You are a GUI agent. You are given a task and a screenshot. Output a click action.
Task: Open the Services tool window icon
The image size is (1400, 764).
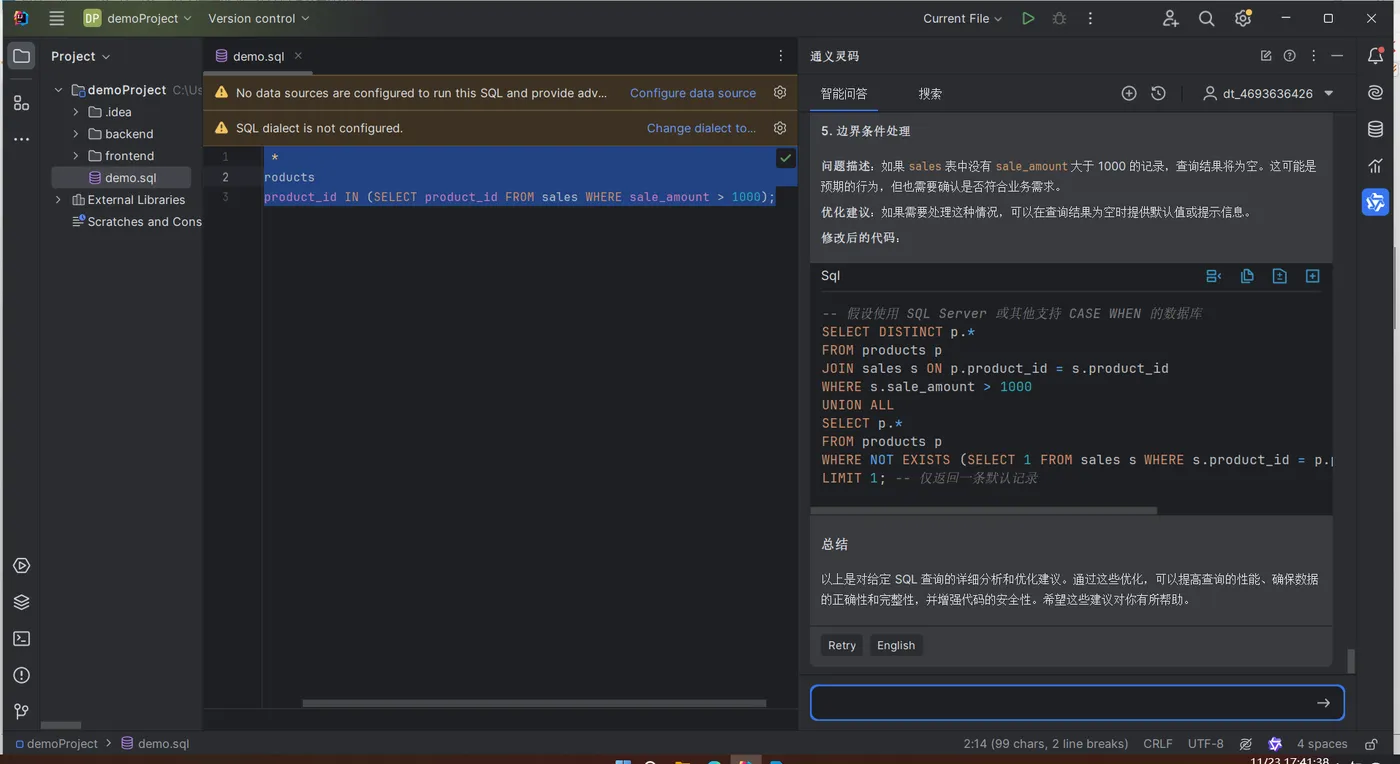pyautogui.click(x=21, y=566)
